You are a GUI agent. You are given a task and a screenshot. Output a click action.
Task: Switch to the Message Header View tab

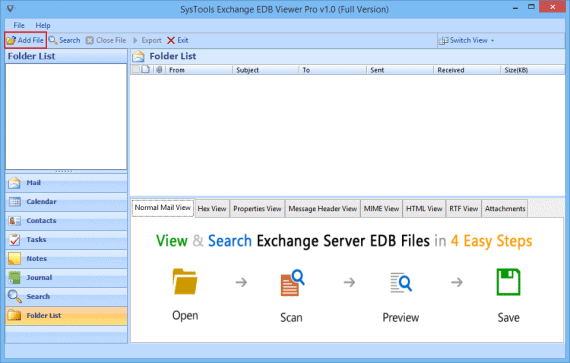(x=322, y=209)
